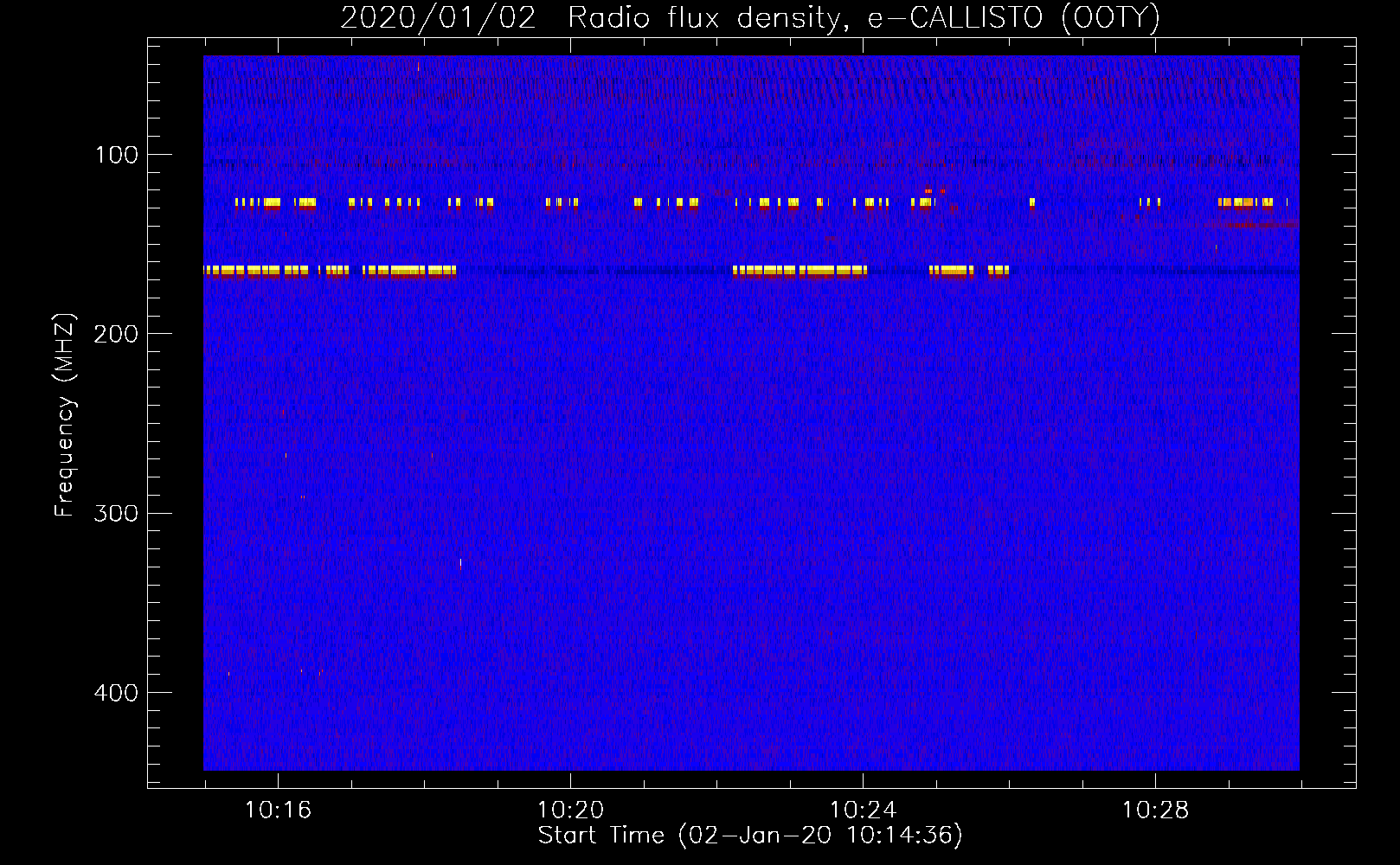Click the 10:28 time tick label
This screenshot has height=865, width=1400.
1155,810
